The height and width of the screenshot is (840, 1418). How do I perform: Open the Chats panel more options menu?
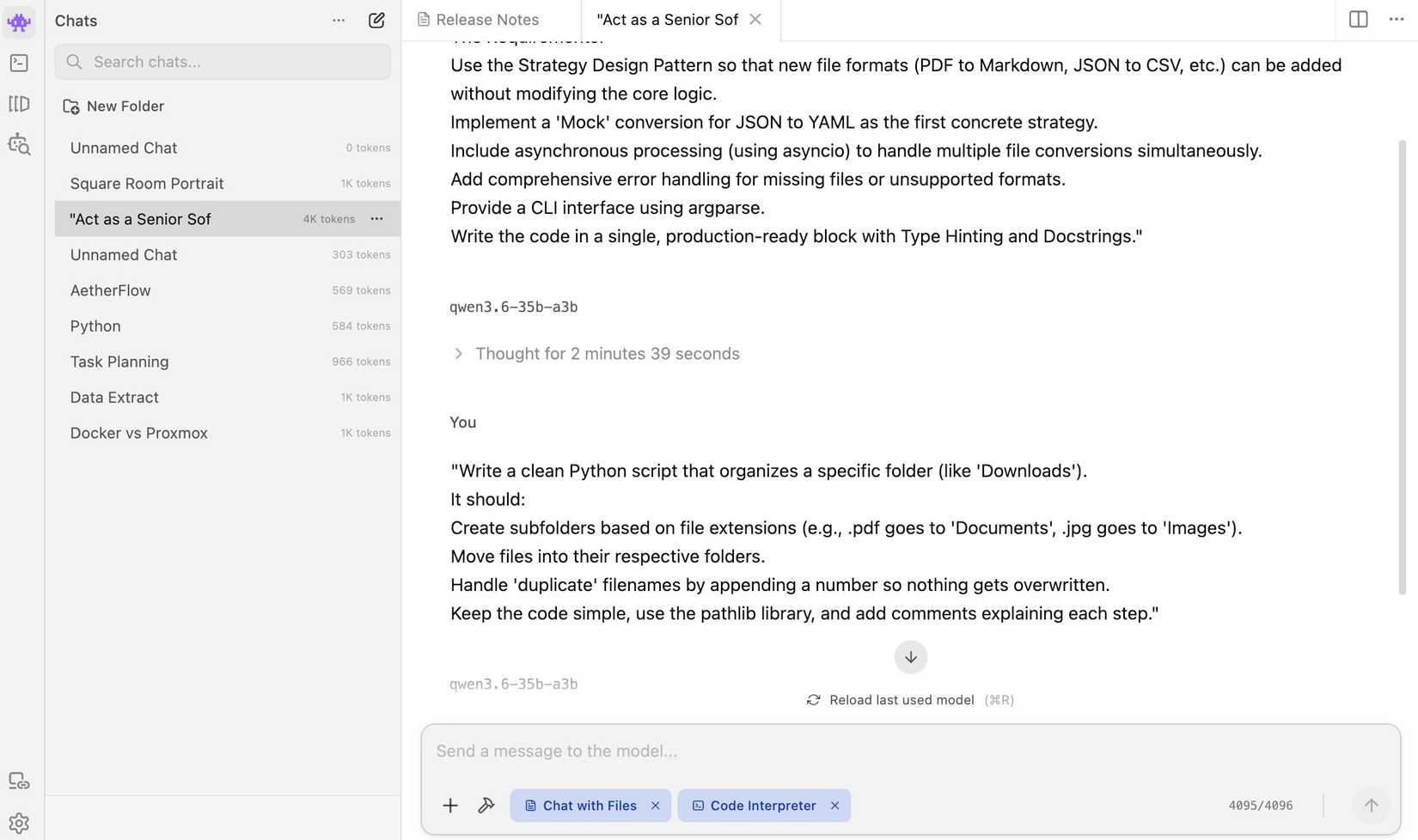coord(339,21)
